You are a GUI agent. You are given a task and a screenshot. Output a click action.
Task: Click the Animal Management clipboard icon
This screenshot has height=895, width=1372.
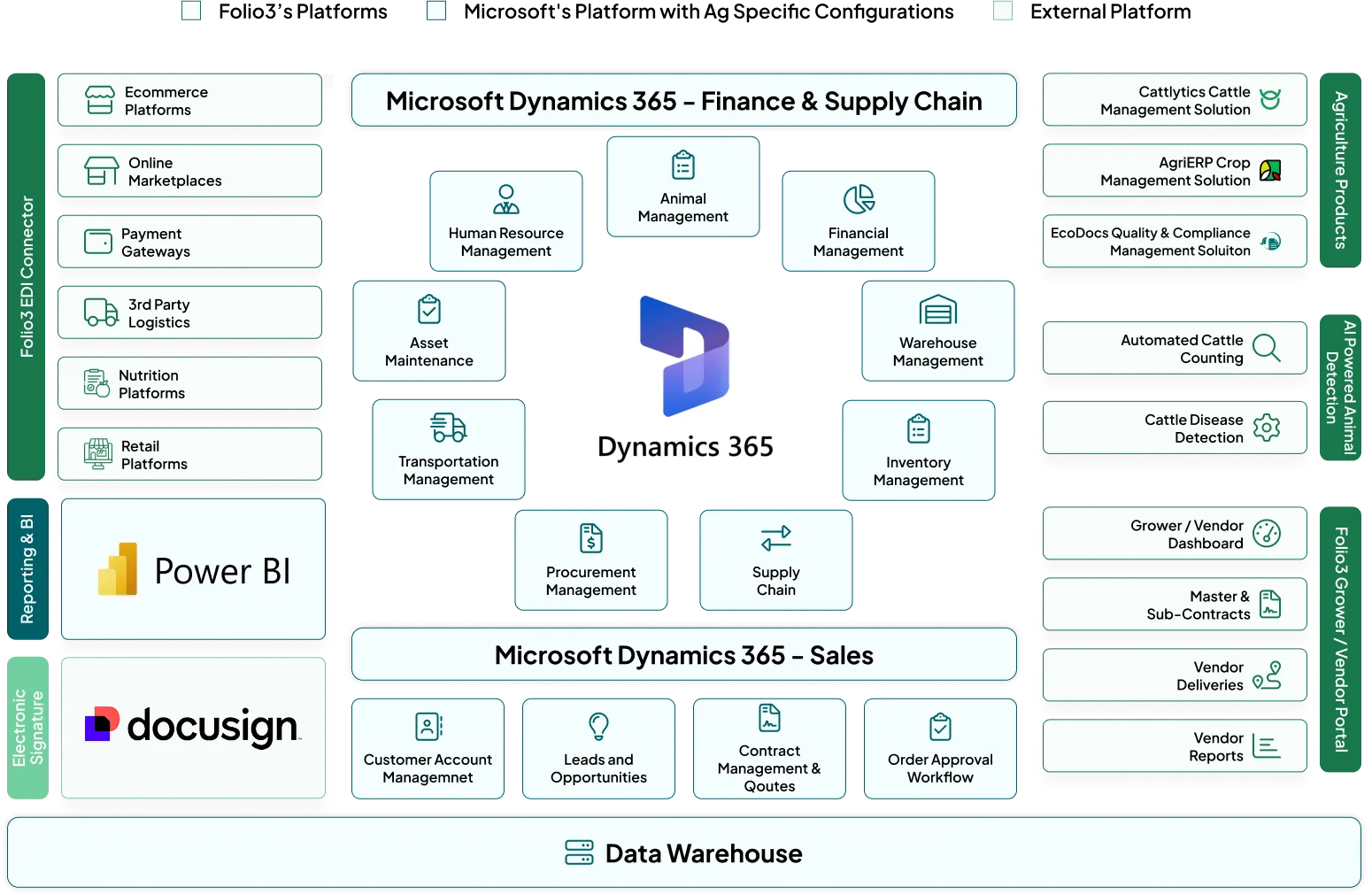coord(682,166)
